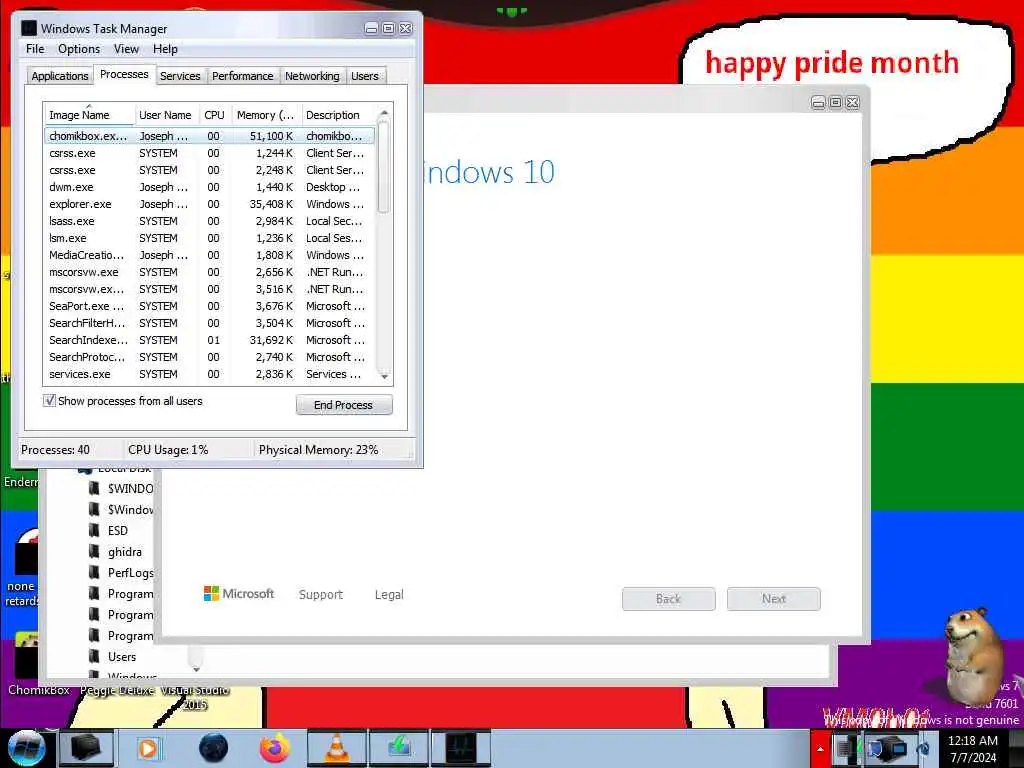Open Firefox from the taskbar
Image resolution: width=1024 pixels, height=768 pixels.
click(275, 748)
